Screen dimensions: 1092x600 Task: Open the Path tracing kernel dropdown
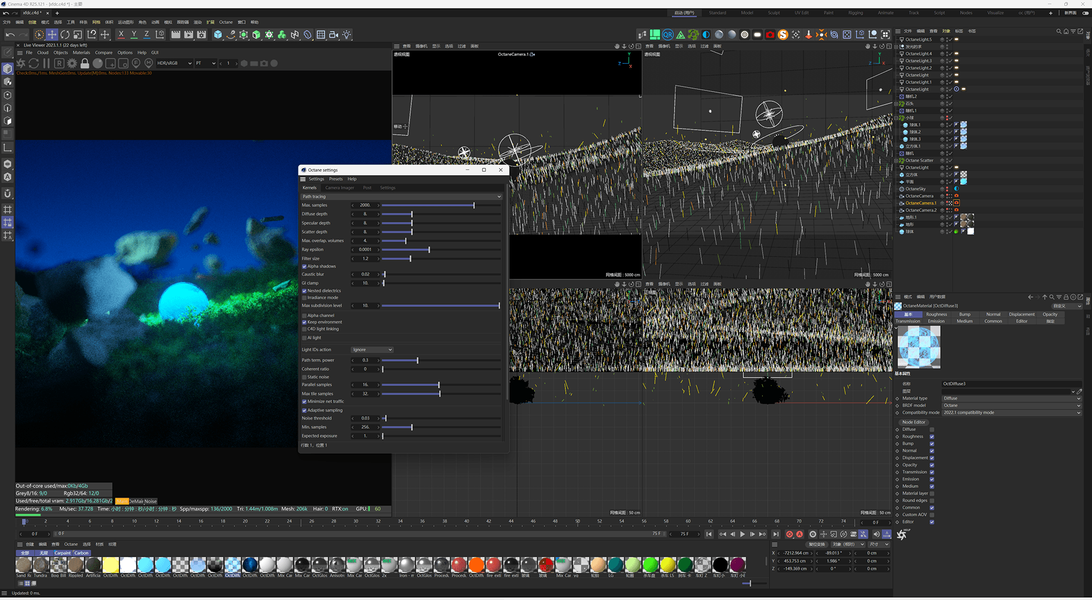coord(401,197)
